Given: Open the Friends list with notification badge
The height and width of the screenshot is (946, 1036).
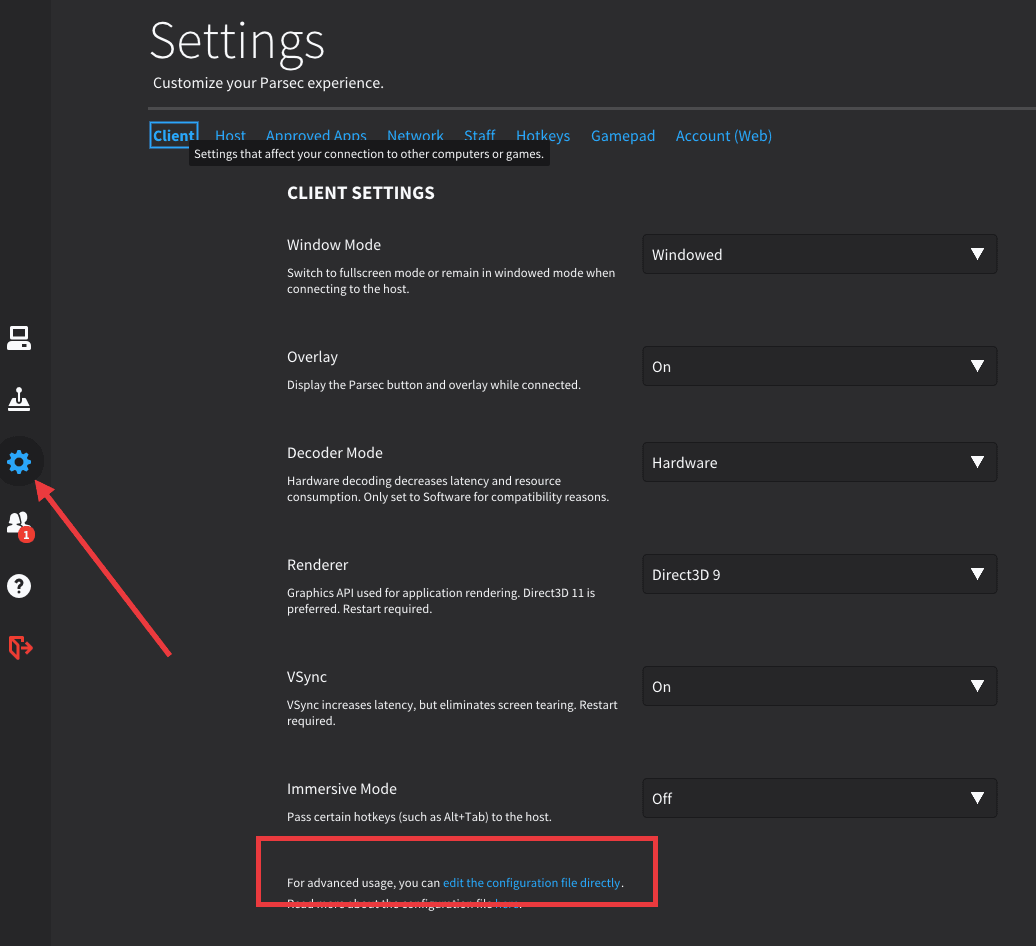Looking at the screenshot, I should [19, 524].
